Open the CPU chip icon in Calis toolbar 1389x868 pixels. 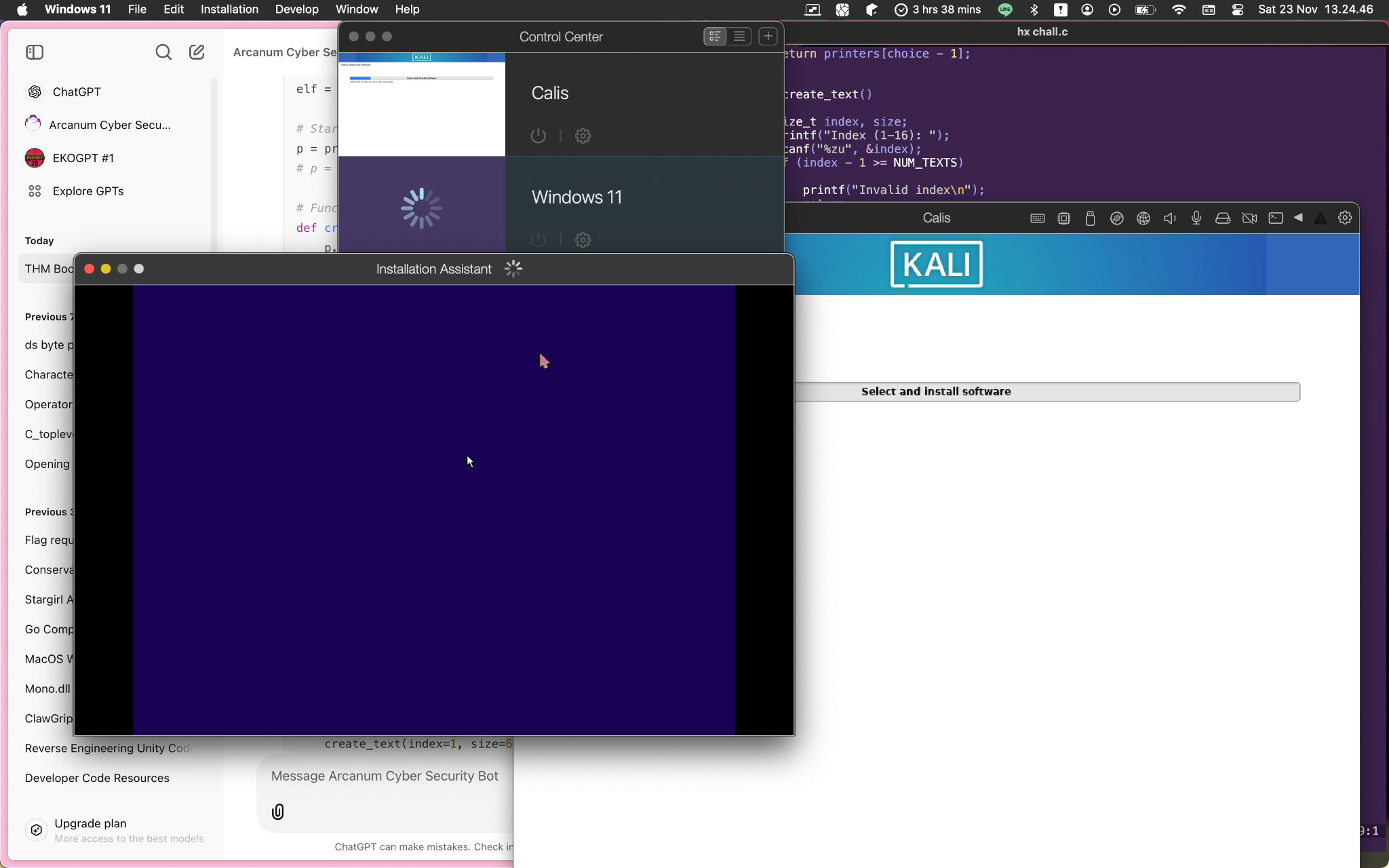(1063, 218)
